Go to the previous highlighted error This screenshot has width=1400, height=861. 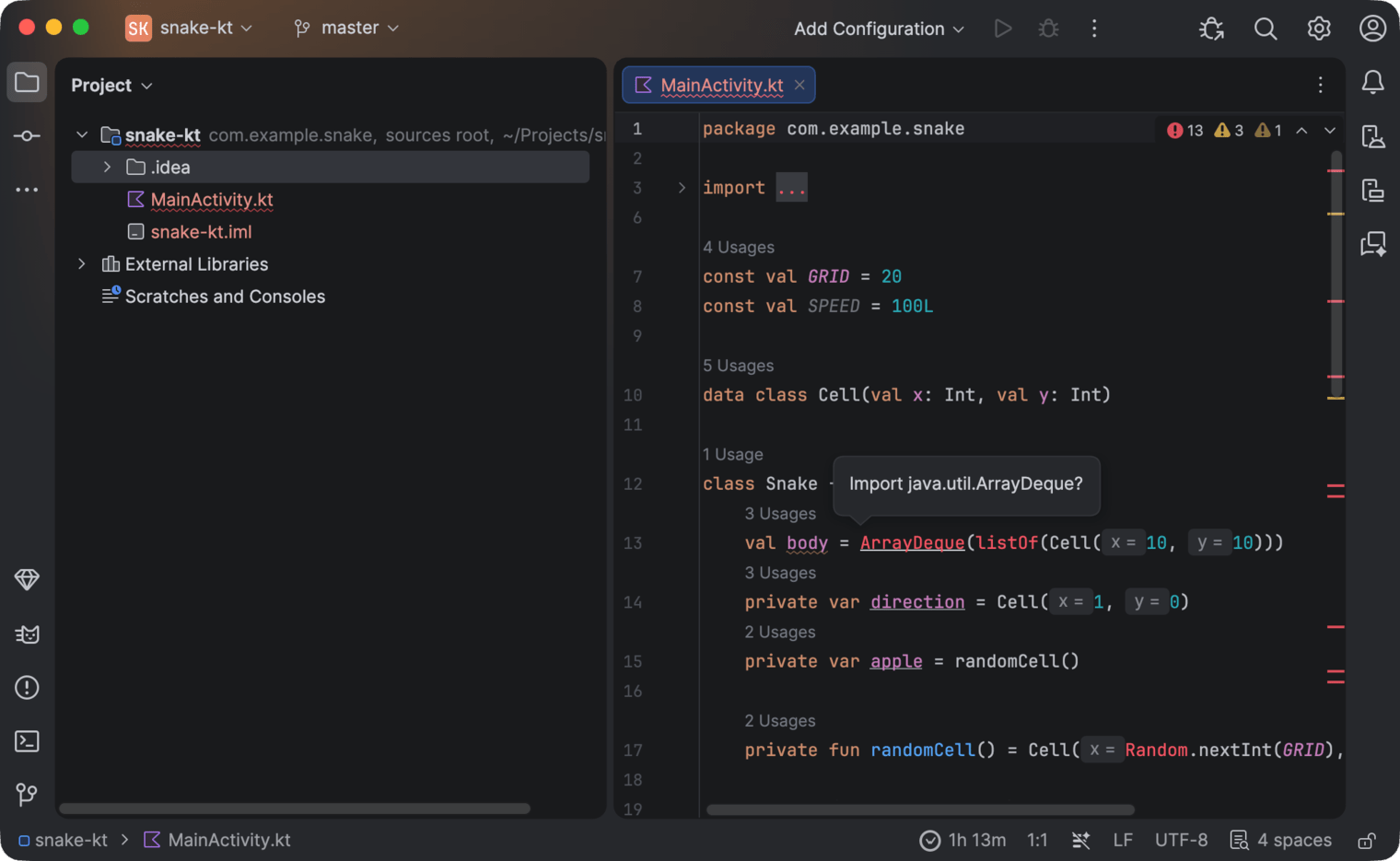(1301, 131)
